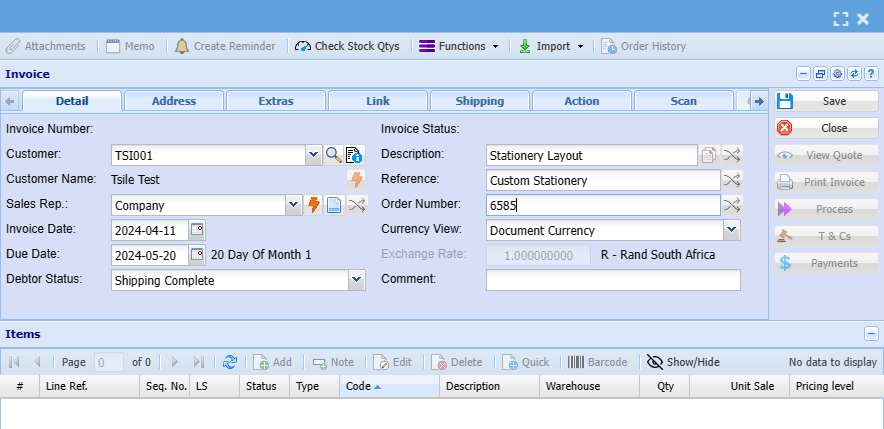
Task: Click into the Comment input field
Action: 613,280
